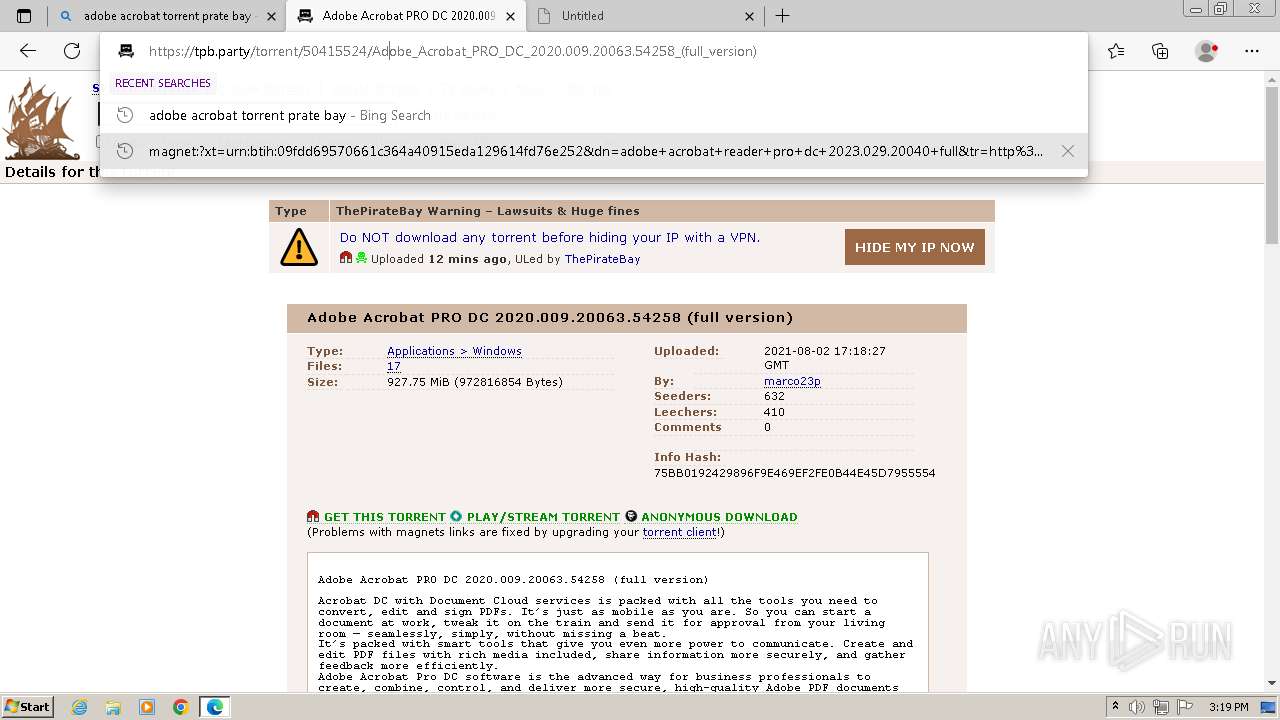Click the anonymous download globe icon

point(631,517)
